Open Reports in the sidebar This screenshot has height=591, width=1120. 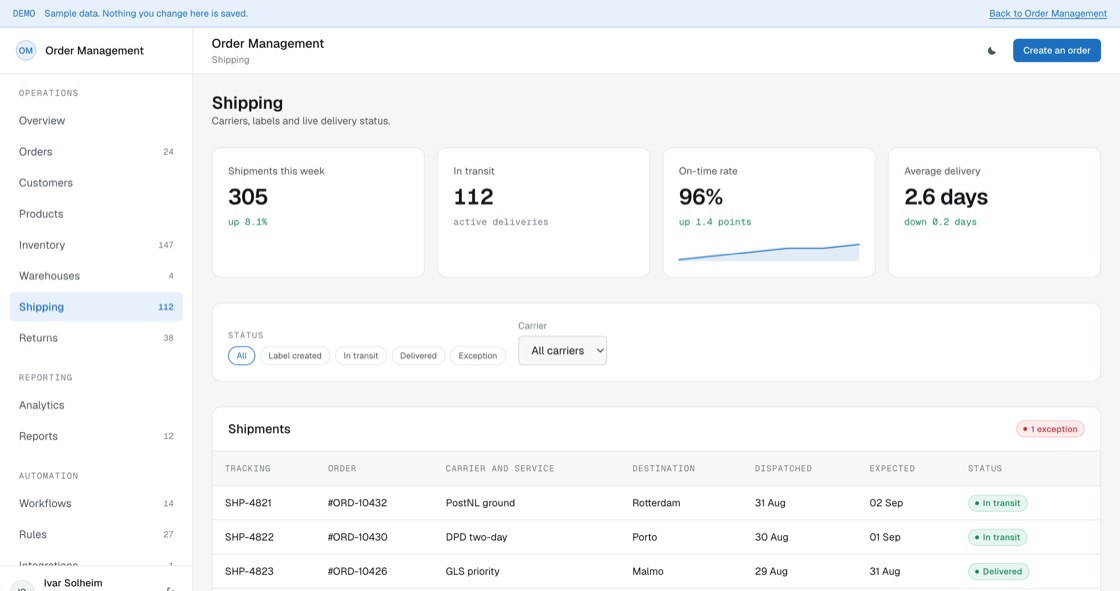coord(96,436)
